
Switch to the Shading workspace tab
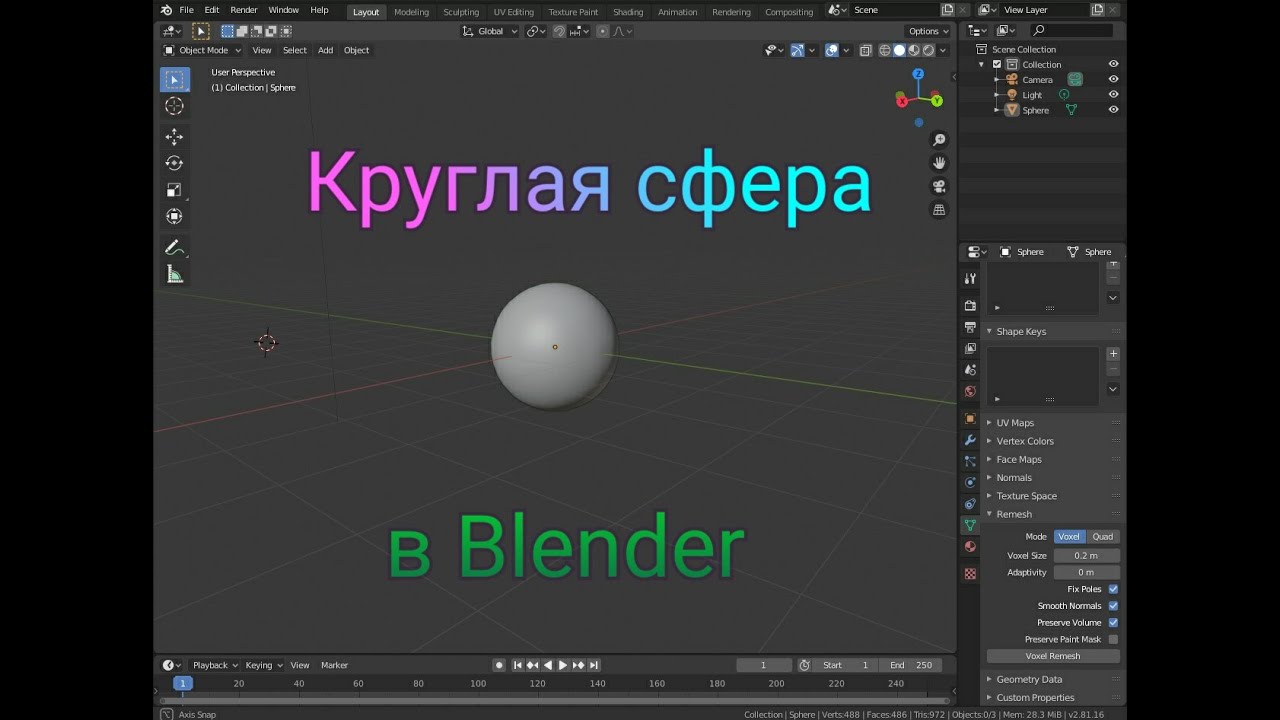628,12
